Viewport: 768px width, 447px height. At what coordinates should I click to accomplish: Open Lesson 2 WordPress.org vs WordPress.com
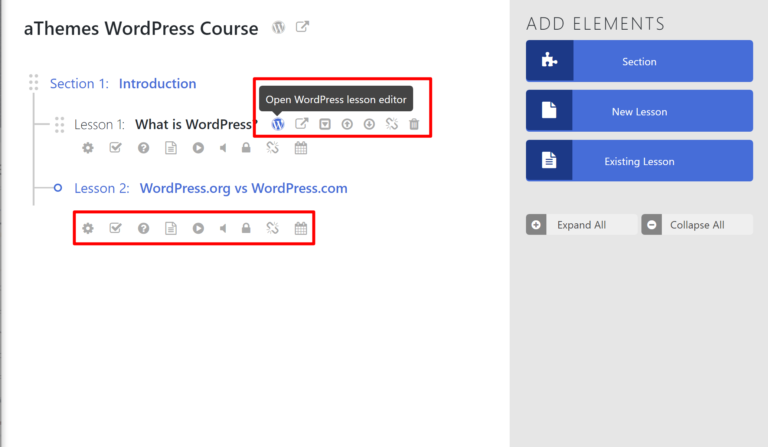tap(243, 188)
